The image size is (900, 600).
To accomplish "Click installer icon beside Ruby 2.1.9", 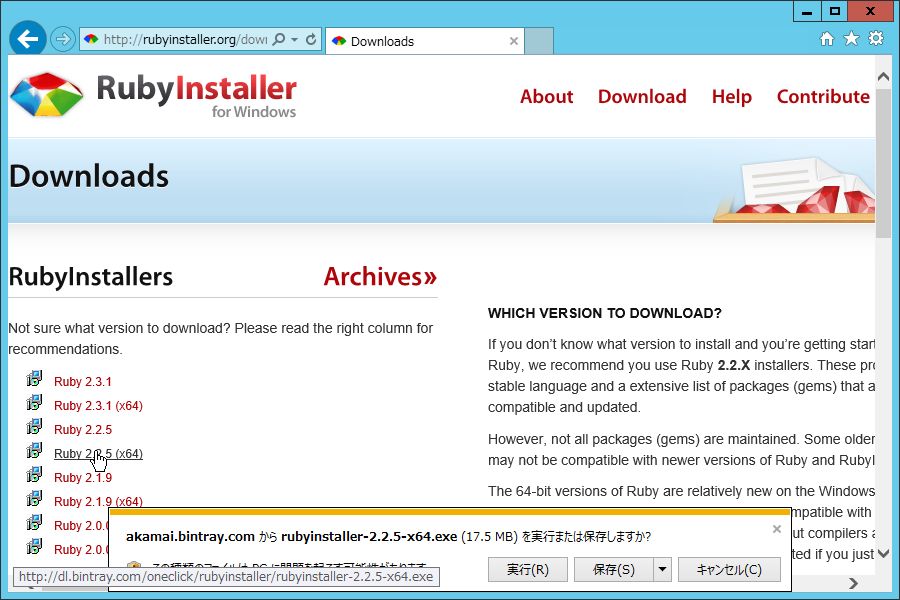I will click(x=34, y=474).
